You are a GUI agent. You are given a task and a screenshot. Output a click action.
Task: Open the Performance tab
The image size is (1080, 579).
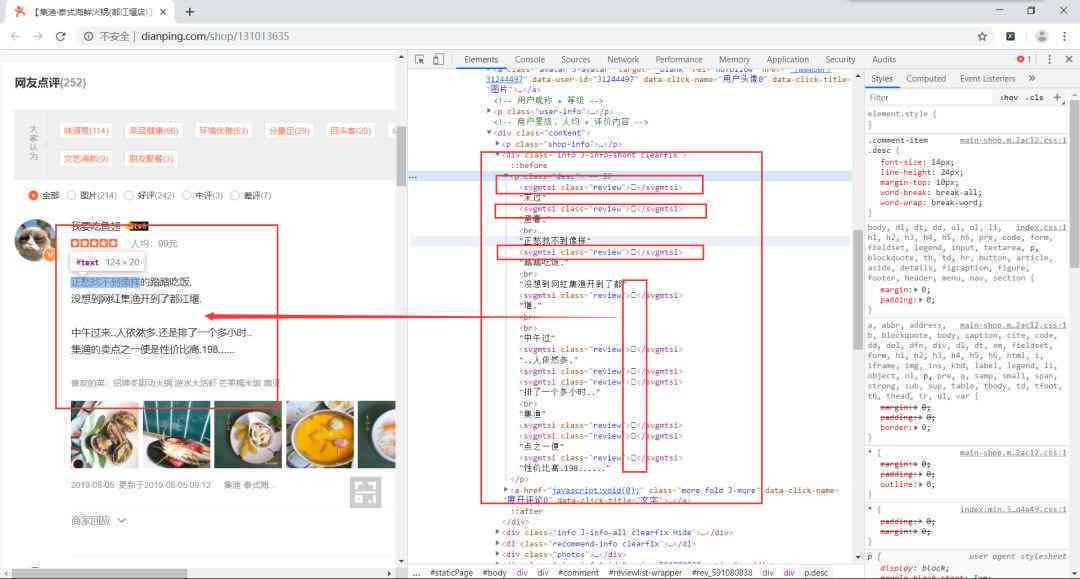(x=678, y=60)
